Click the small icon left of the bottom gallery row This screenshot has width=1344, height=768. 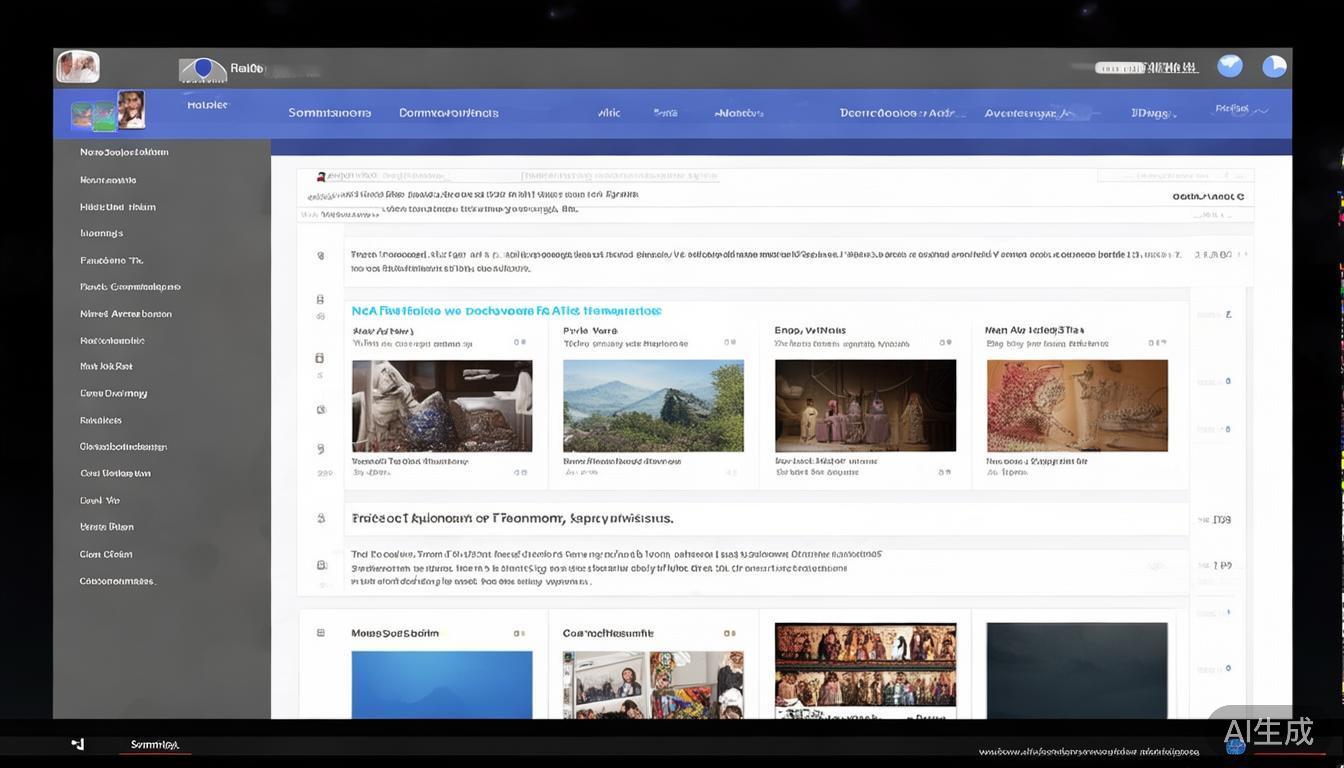click(x=321, y=633)
